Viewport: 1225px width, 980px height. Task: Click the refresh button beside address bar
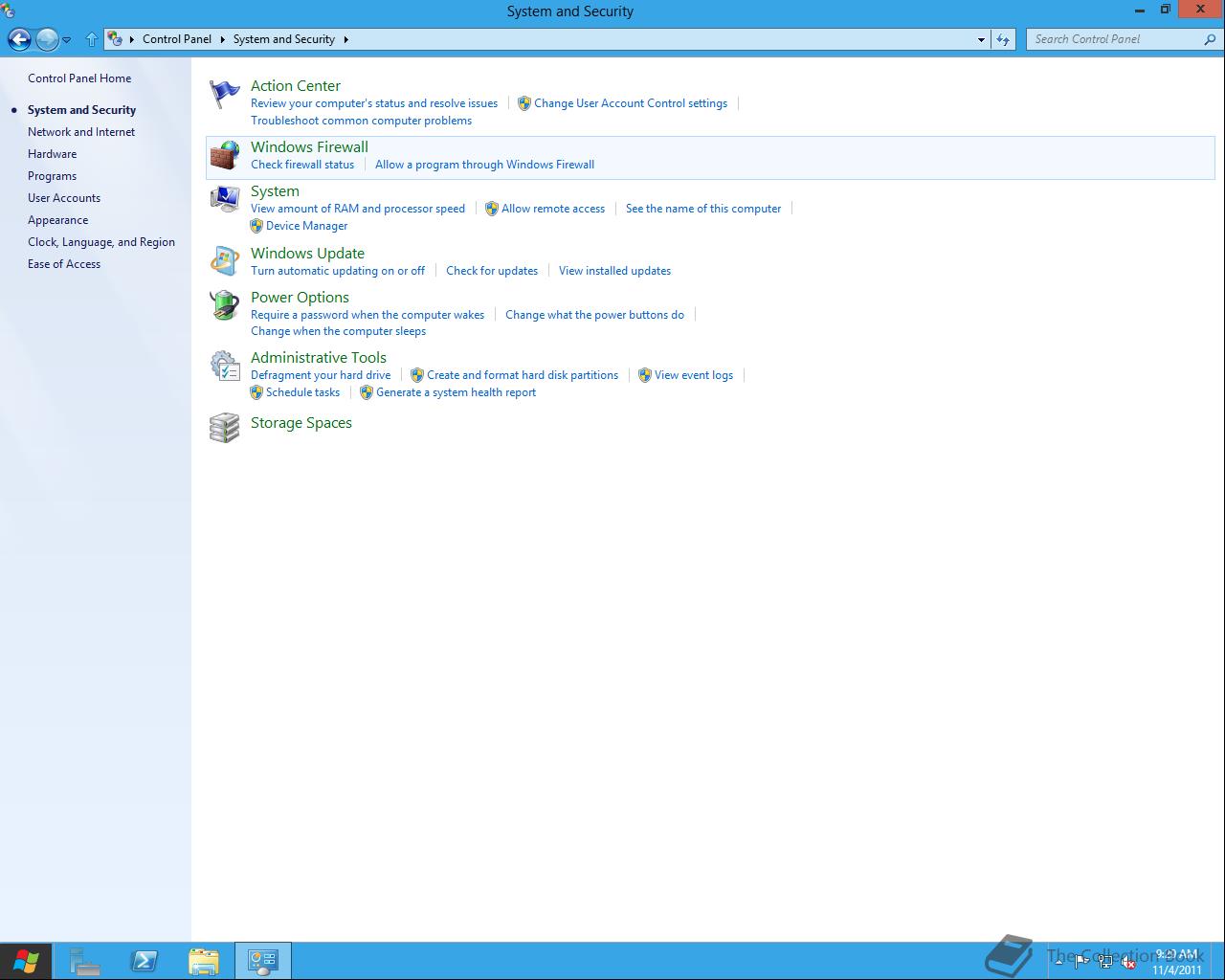coord(1002,39)
